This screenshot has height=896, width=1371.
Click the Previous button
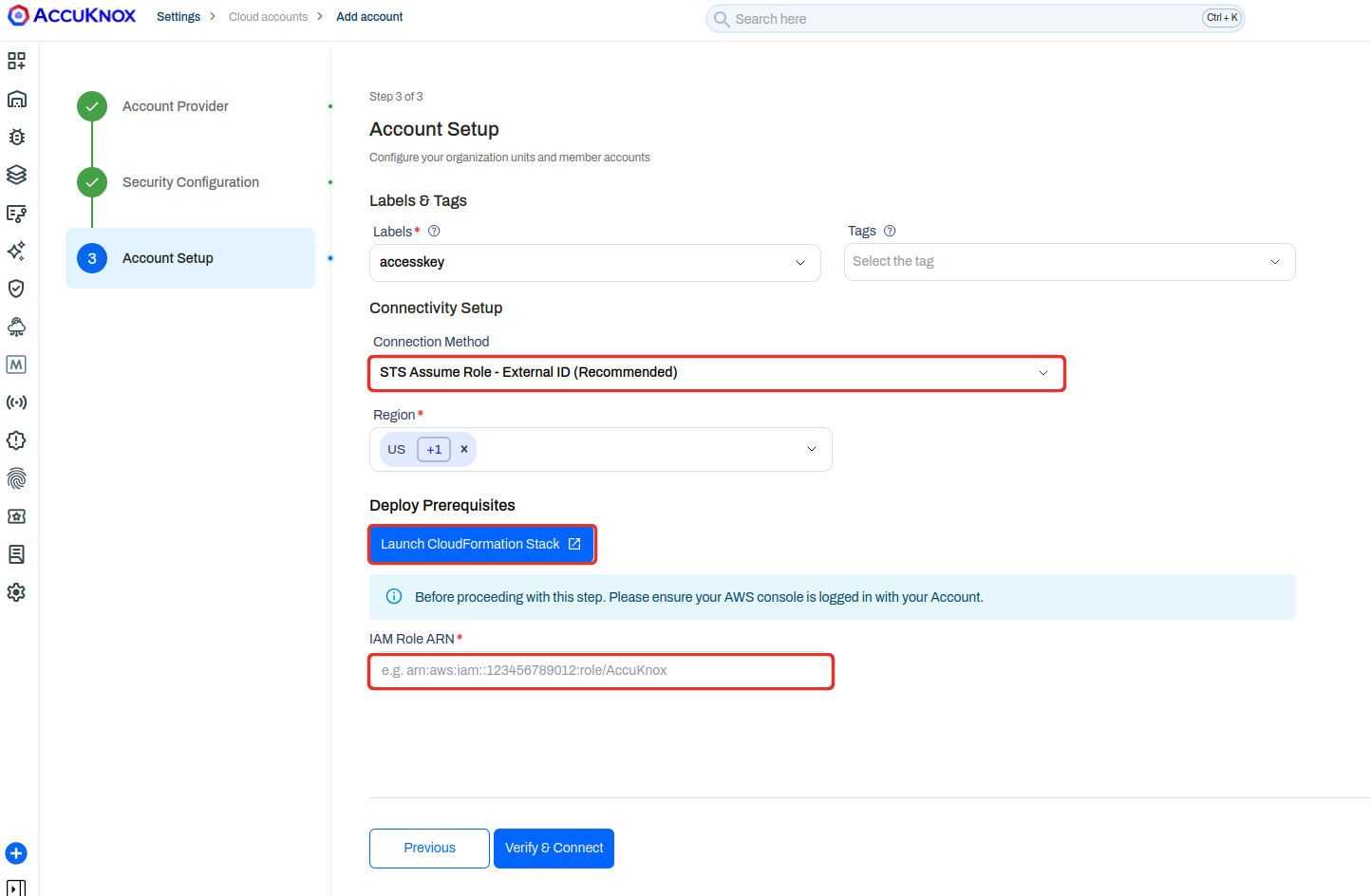pyautogui.click(x=429, y=849)
